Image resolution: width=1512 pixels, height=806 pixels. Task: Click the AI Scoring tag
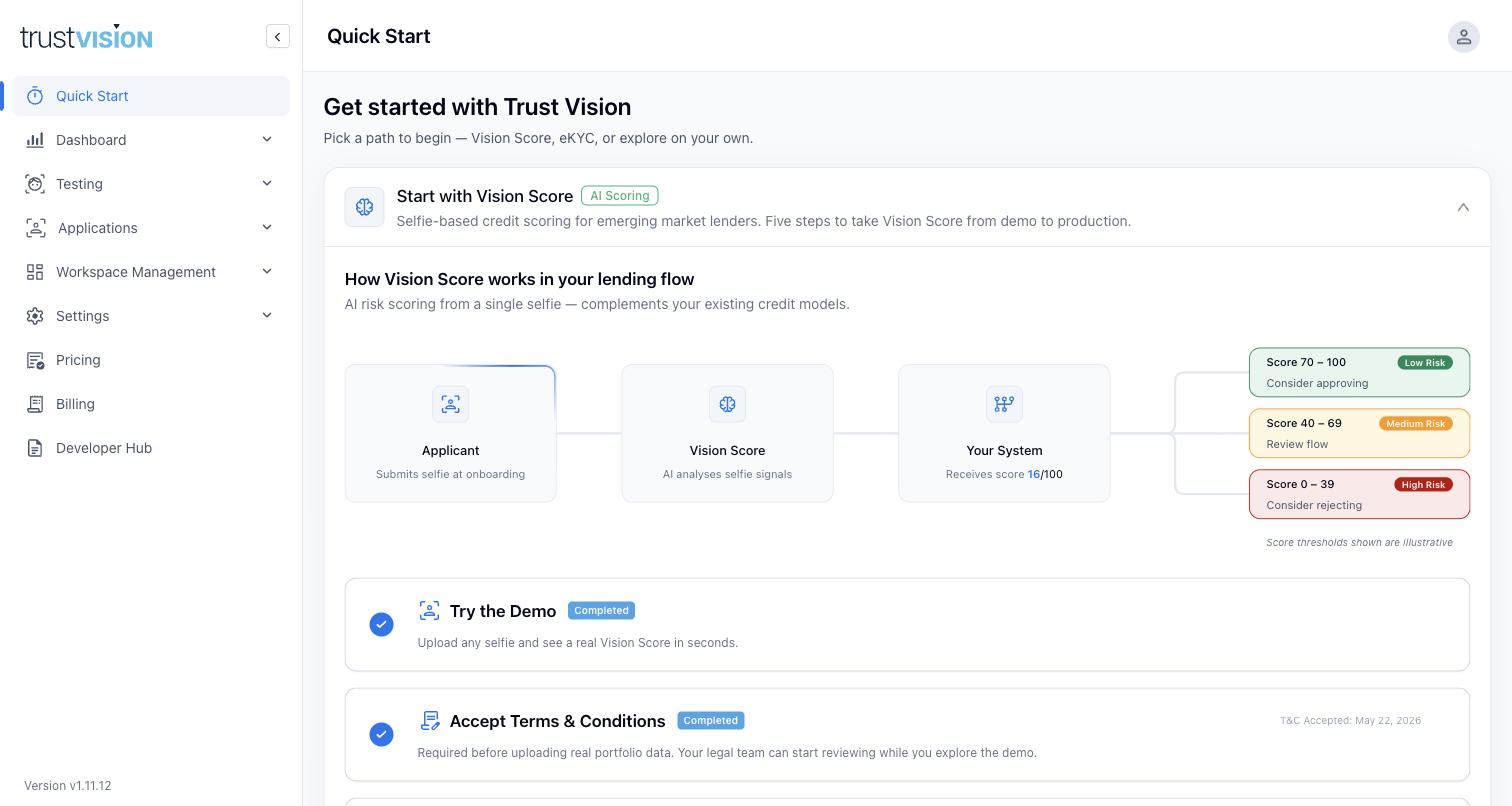point(620,196)
